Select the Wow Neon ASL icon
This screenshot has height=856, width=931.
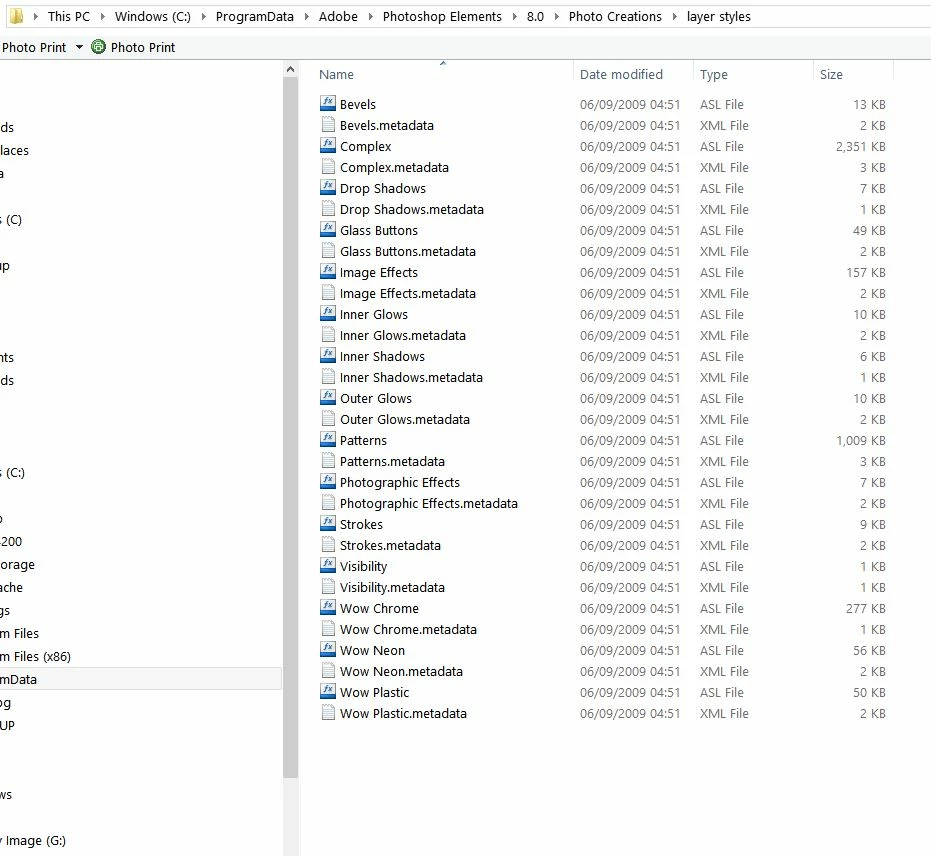tap(328, 650)
